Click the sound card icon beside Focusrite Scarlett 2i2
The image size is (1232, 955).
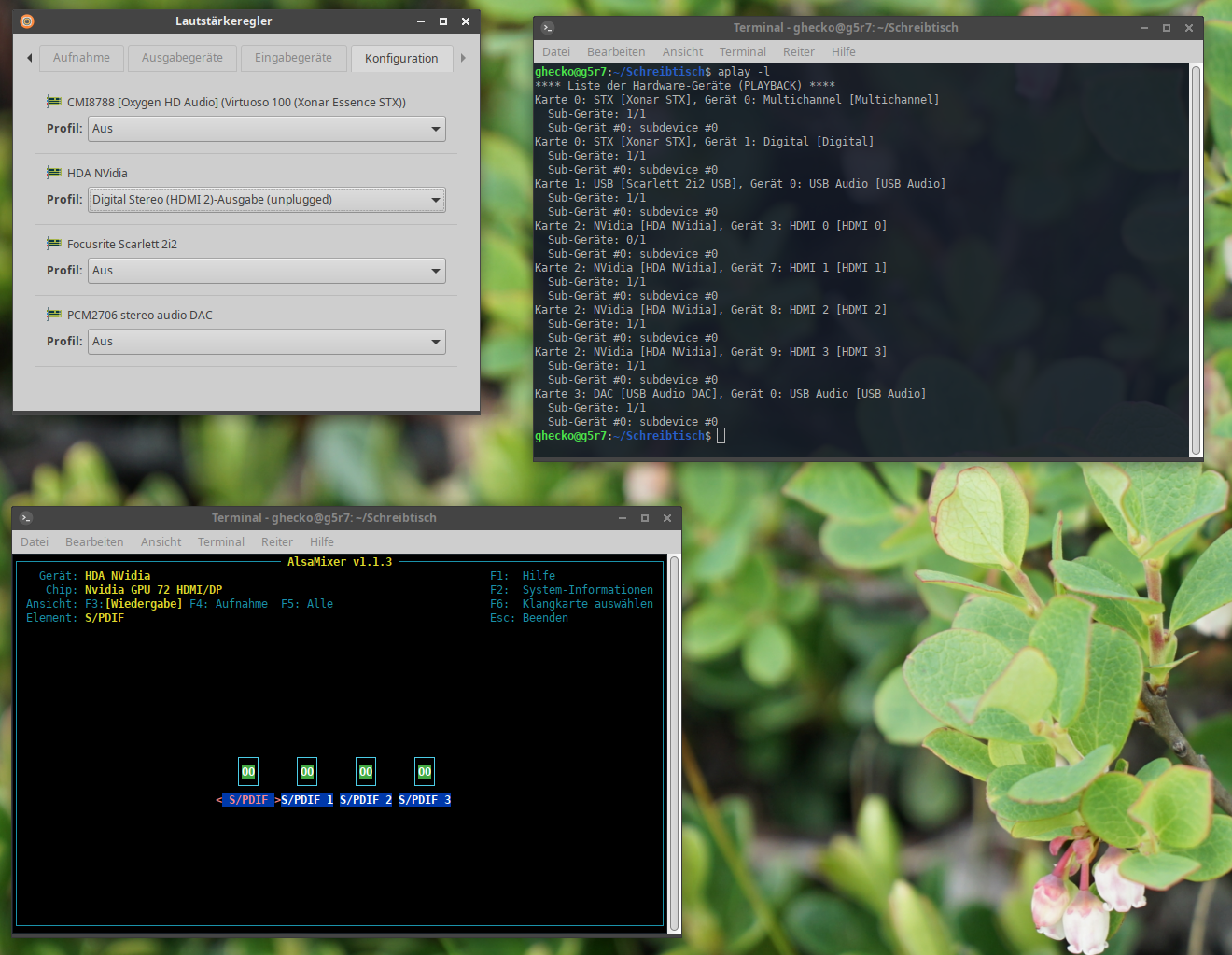[54, 244]
